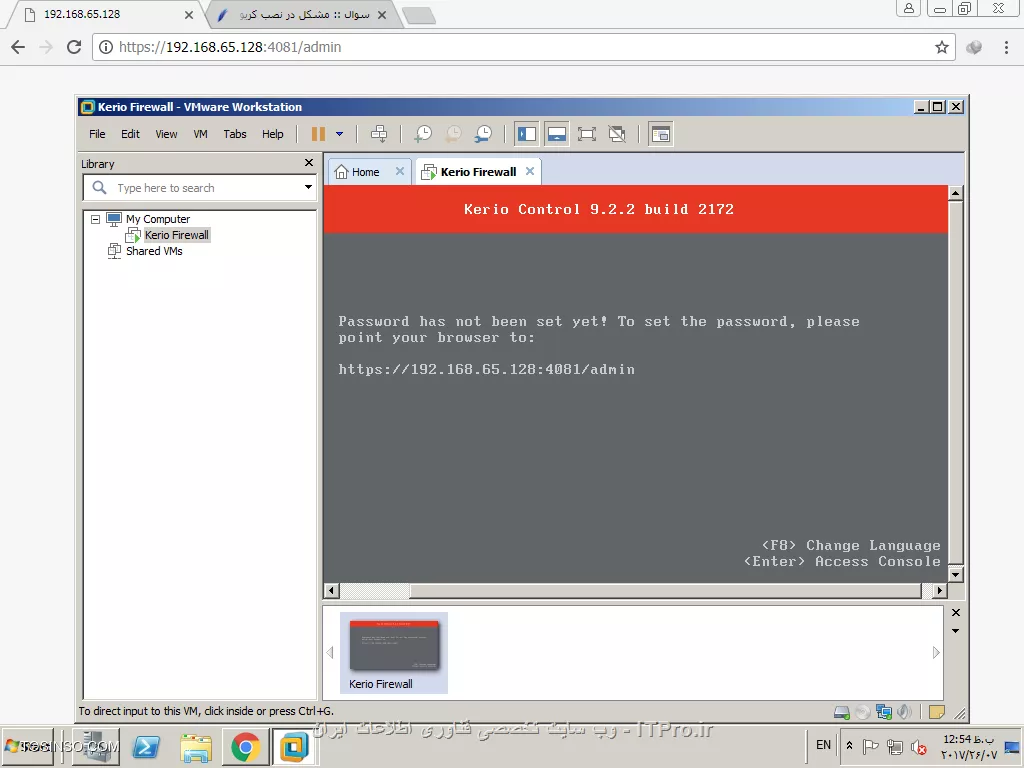
Task: Click the muted volume tray icon
Action: click(918, 746)
